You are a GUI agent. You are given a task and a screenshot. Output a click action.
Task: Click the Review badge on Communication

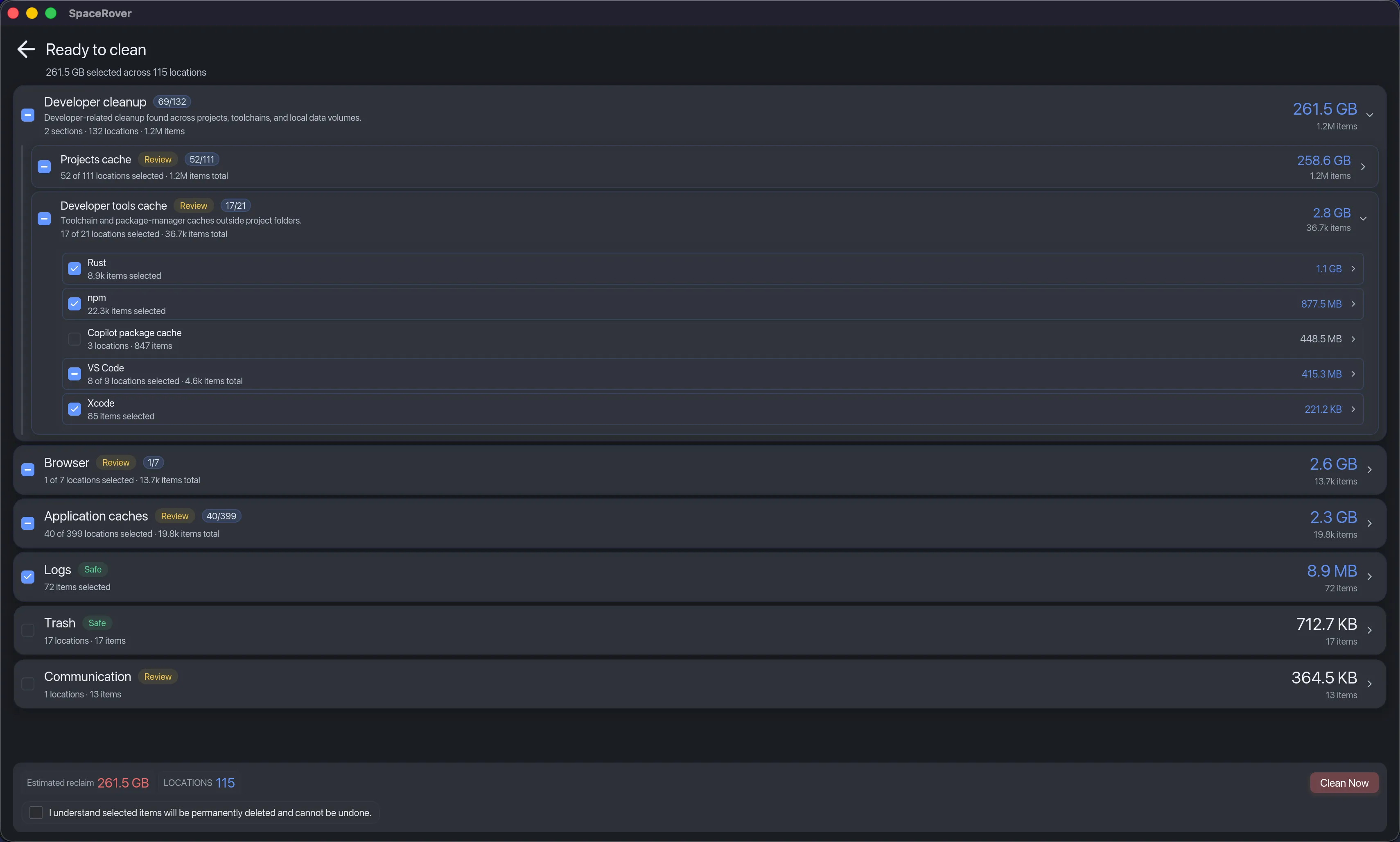point(158,677)
